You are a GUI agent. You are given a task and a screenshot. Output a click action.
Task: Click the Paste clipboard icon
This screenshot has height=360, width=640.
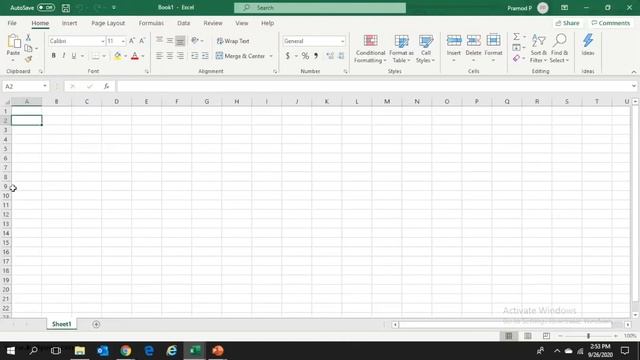(13, 42)
